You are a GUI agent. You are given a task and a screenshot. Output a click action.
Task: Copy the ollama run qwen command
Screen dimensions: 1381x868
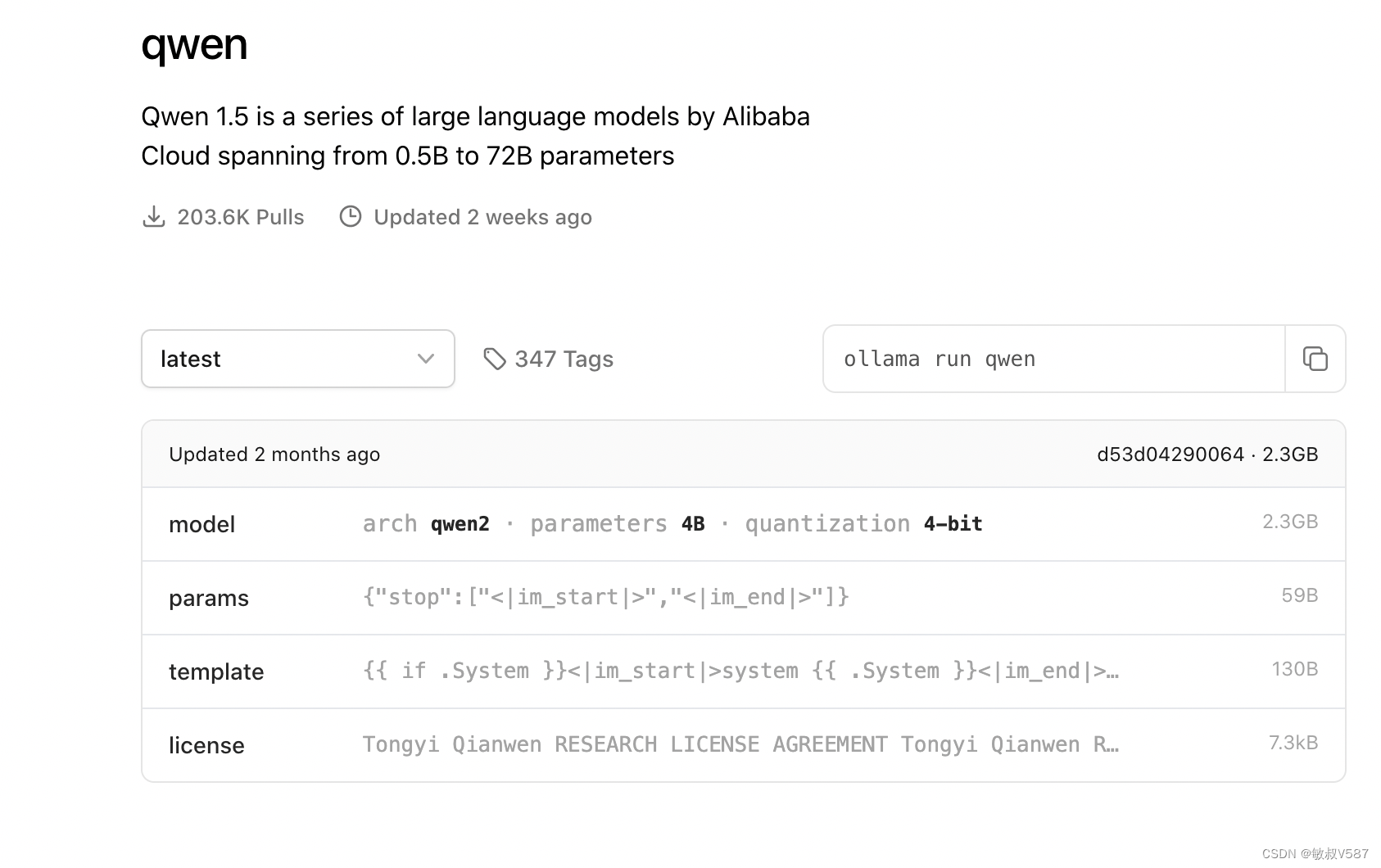tap(1315, 359)
